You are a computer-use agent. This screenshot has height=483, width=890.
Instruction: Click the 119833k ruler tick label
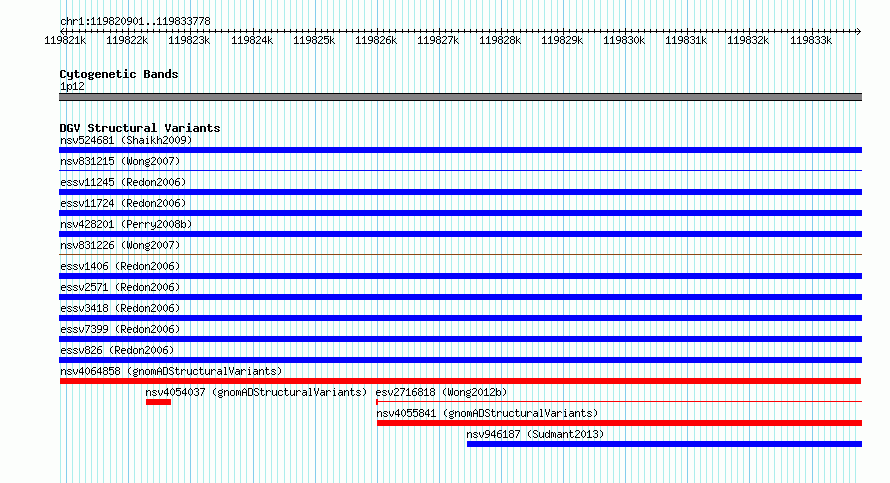[811, 40]
